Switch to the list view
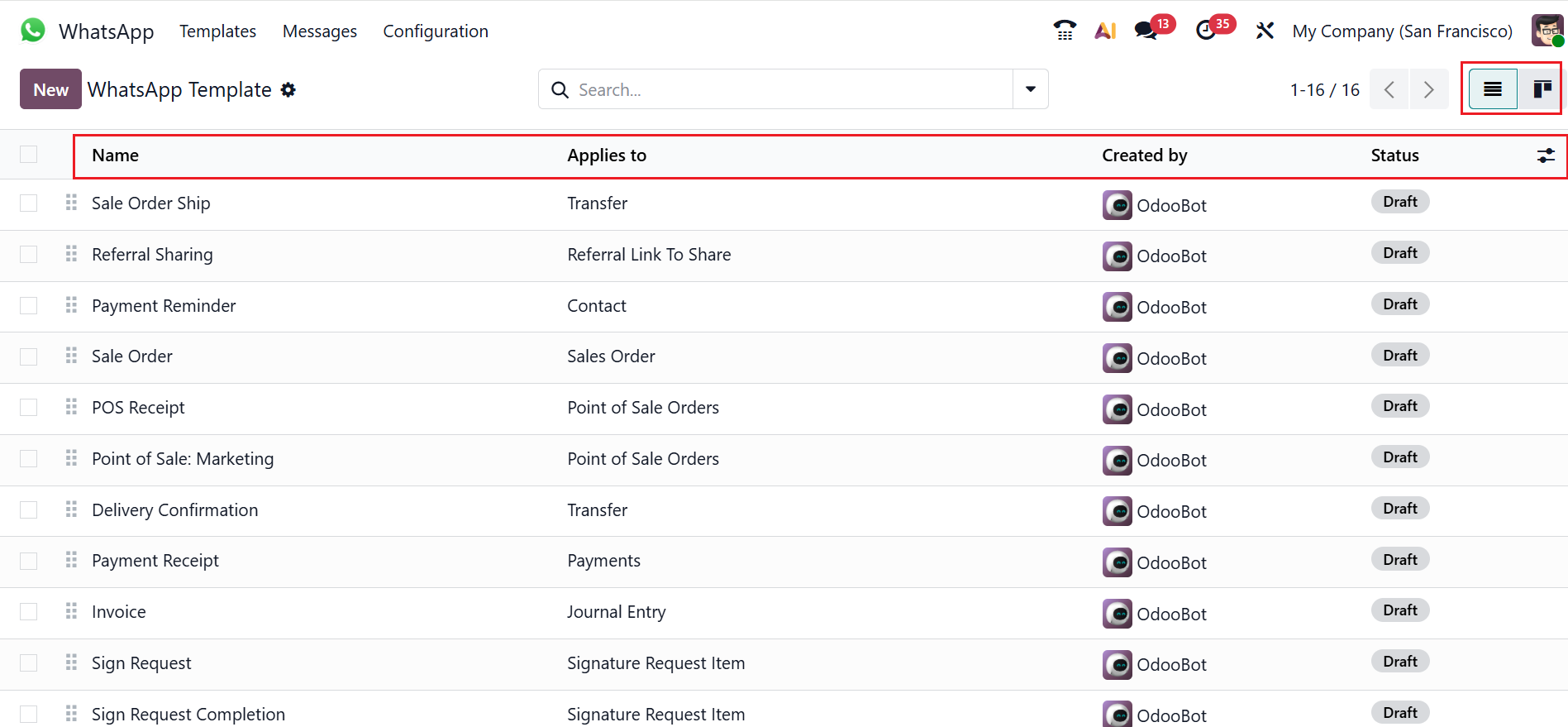Viewport: 1568px width, 727px height. (1493, 89)
